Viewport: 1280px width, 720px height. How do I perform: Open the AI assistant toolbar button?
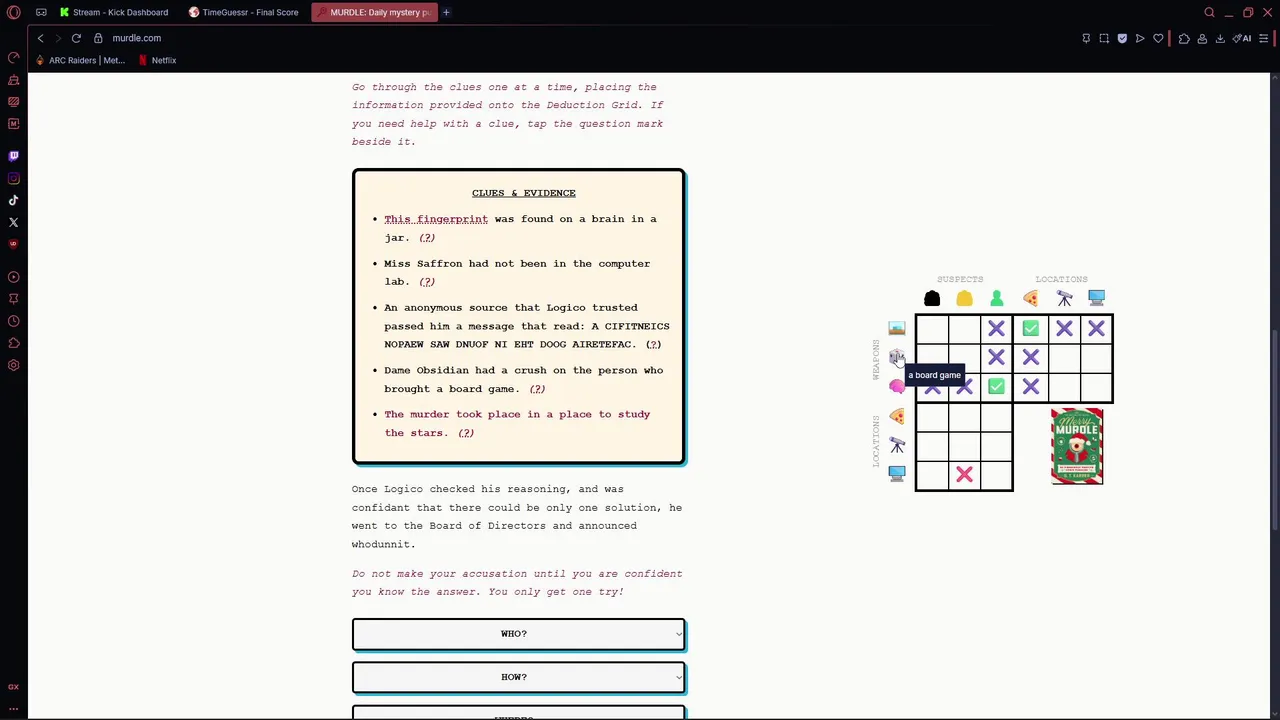coord(1242,38)
